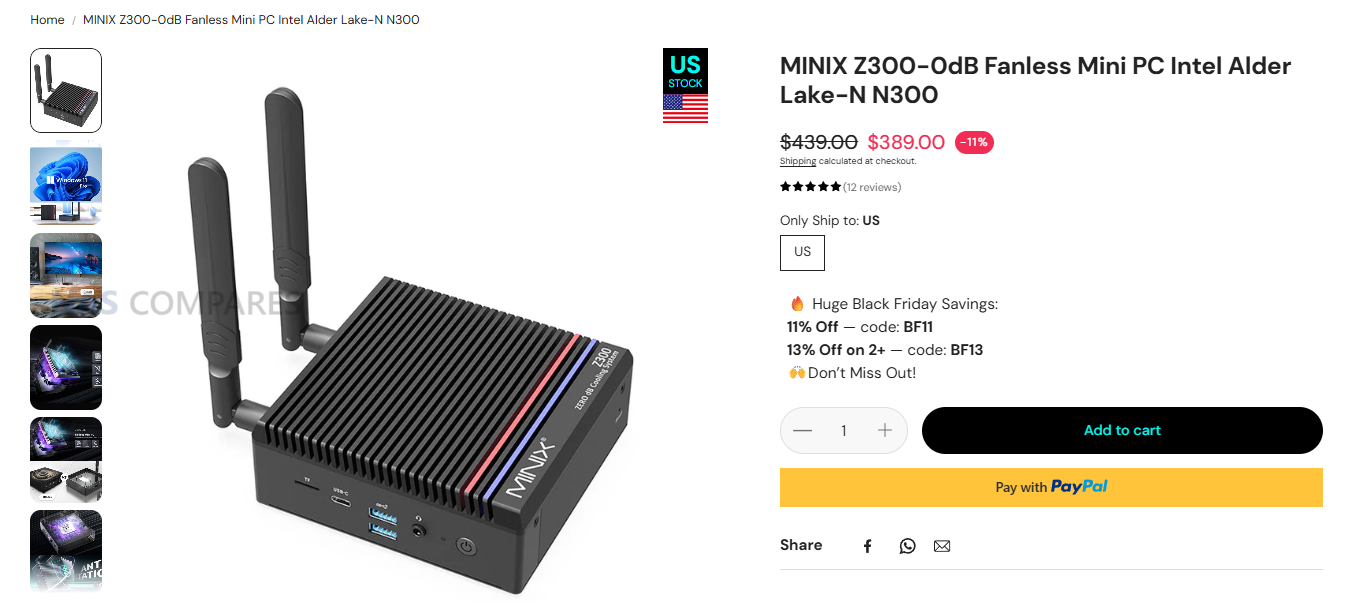The image size is (1354, 602).
Task: Click the -11% discount badge
Action: click(974, 142)
